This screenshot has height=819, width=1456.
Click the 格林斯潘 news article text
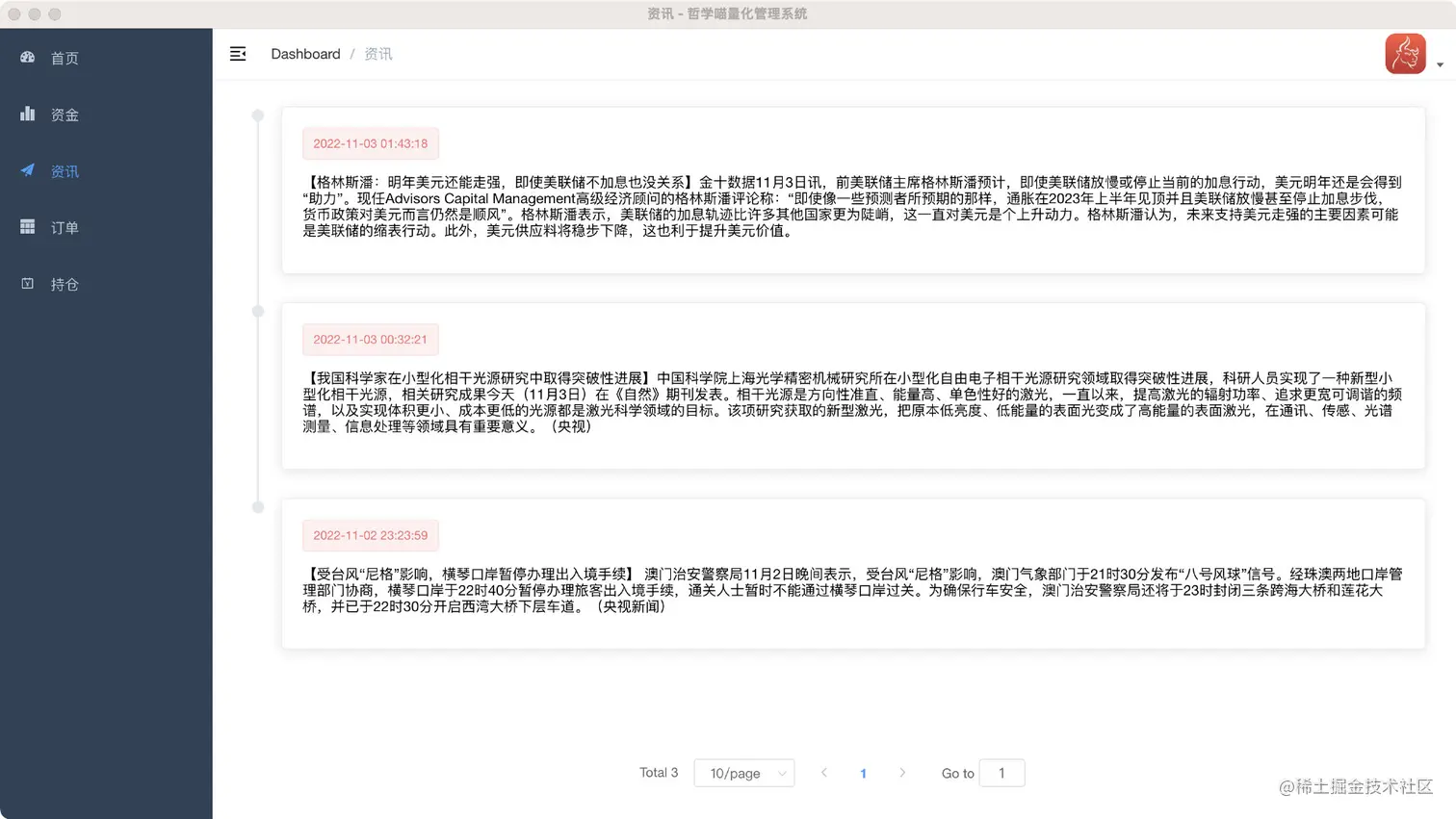point(852,206)
